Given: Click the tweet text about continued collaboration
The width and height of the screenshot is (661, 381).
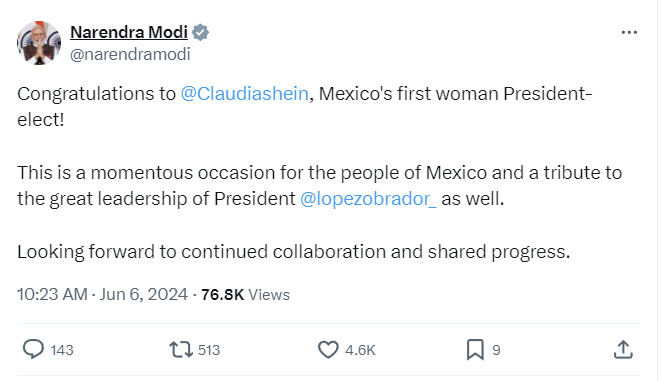Looking at the screenshot, I should coord(293,252).
